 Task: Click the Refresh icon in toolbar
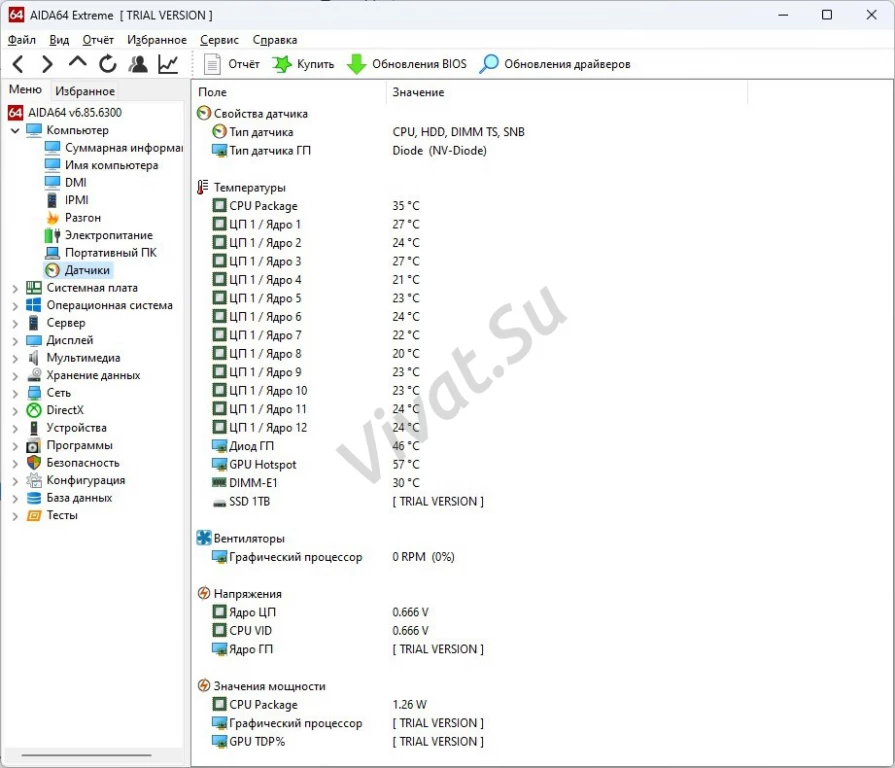[x=108, y=64]
